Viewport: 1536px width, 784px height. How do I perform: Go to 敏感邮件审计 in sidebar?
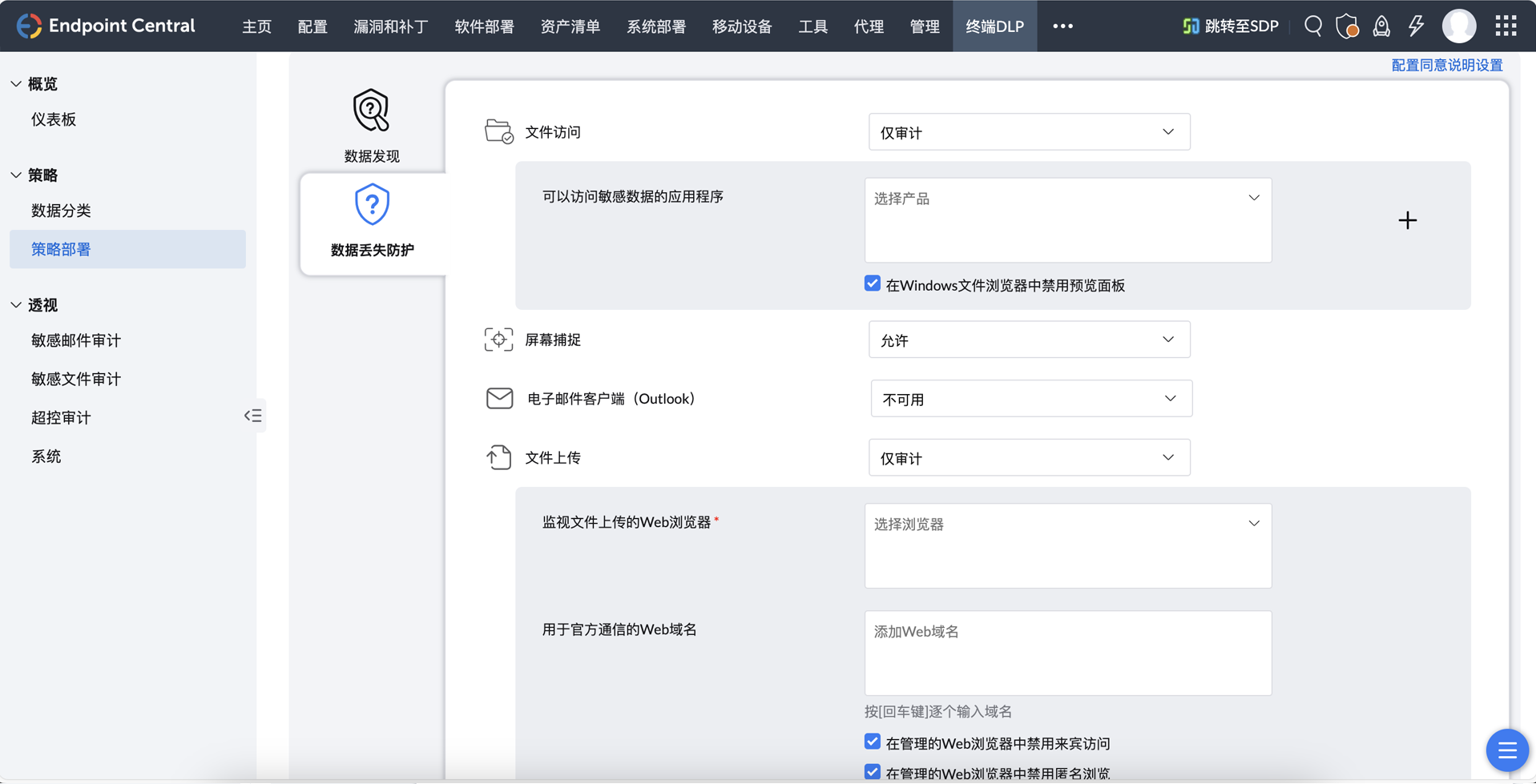(x=76, y=340)
